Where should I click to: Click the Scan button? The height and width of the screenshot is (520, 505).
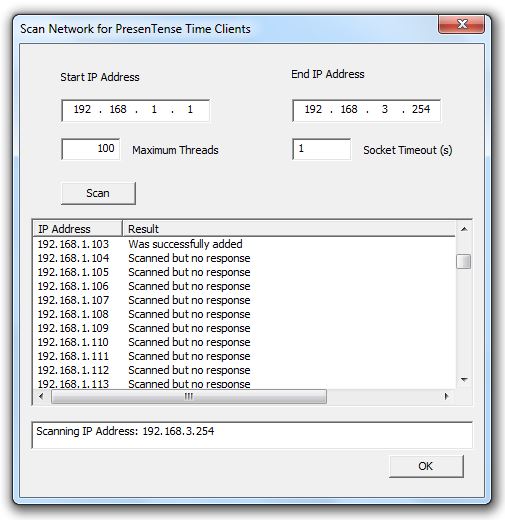coord(98,193)
